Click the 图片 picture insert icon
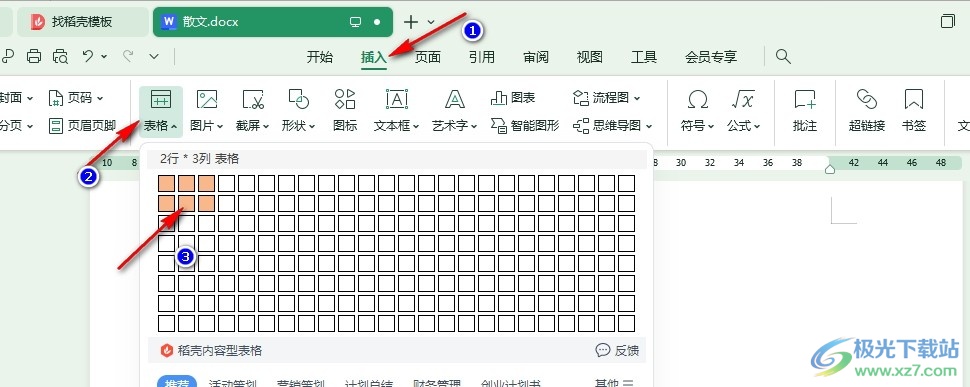 pyautogui.click(x=207, y=111)
